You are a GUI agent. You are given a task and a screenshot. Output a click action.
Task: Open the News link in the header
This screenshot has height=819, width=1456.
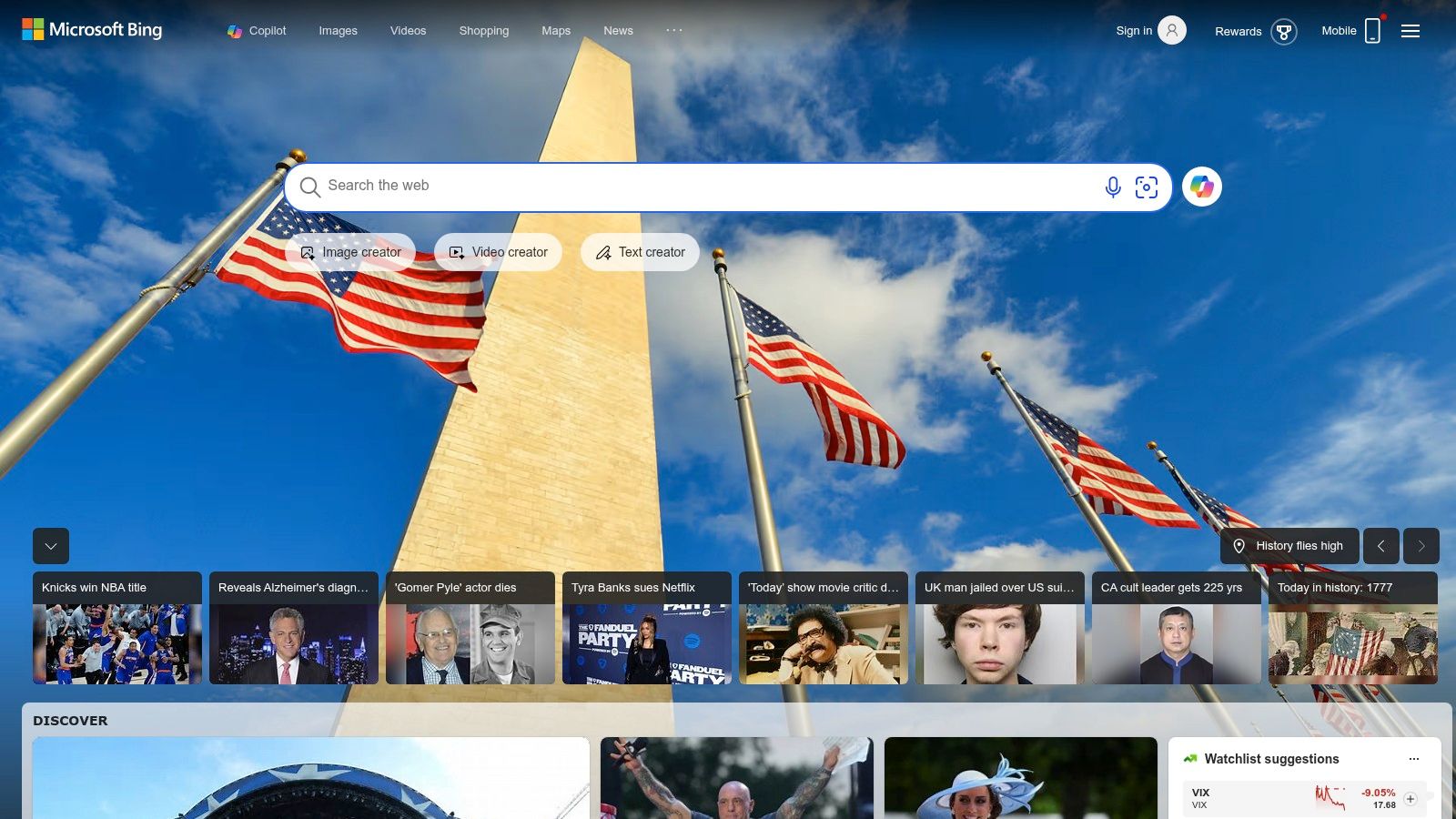coord(618,31)
